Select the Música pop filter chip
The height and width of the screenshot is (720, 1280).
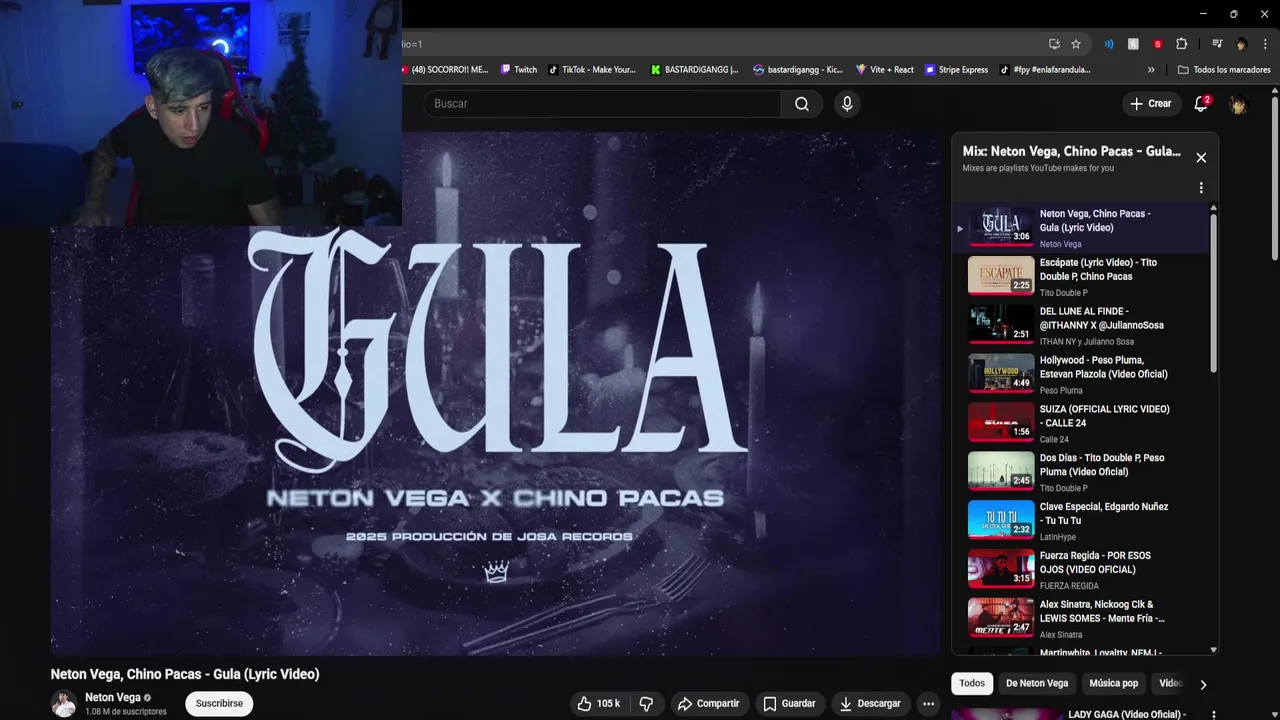[x=1114, y=684]
